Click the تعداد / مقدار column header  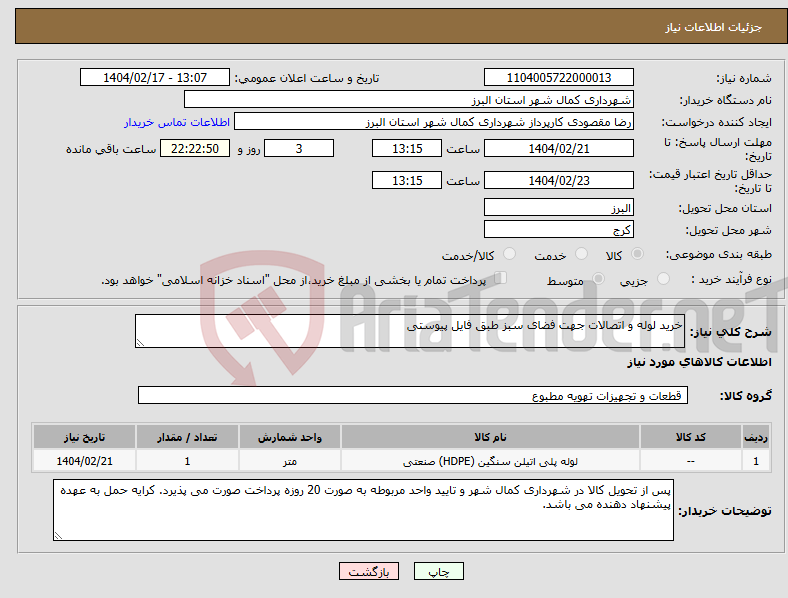click(187, 437)
